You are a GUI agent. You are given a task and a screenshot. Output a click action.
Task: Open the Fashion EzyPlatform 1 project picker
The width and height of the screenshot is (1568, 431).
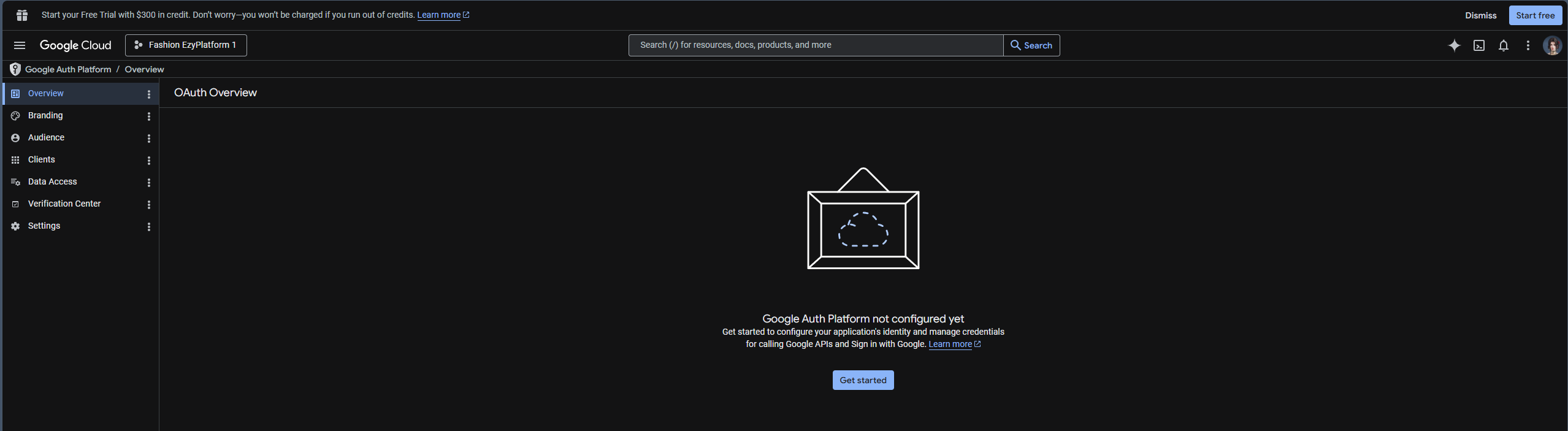pyautogui.click(x=186, y=45)
